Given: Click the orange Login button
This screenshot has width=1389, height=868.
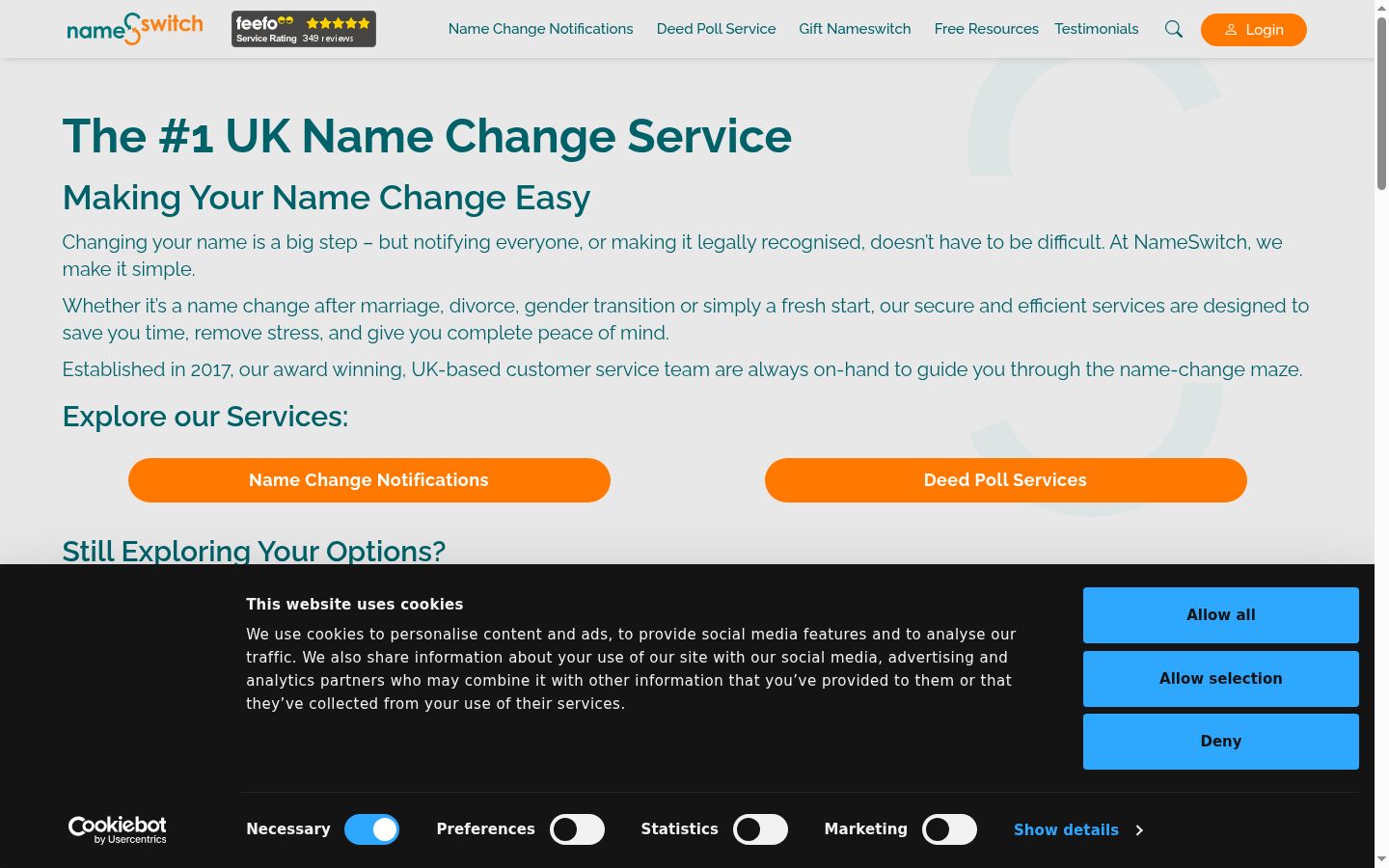Looking at the screenshot, I should click(1254, 30).
